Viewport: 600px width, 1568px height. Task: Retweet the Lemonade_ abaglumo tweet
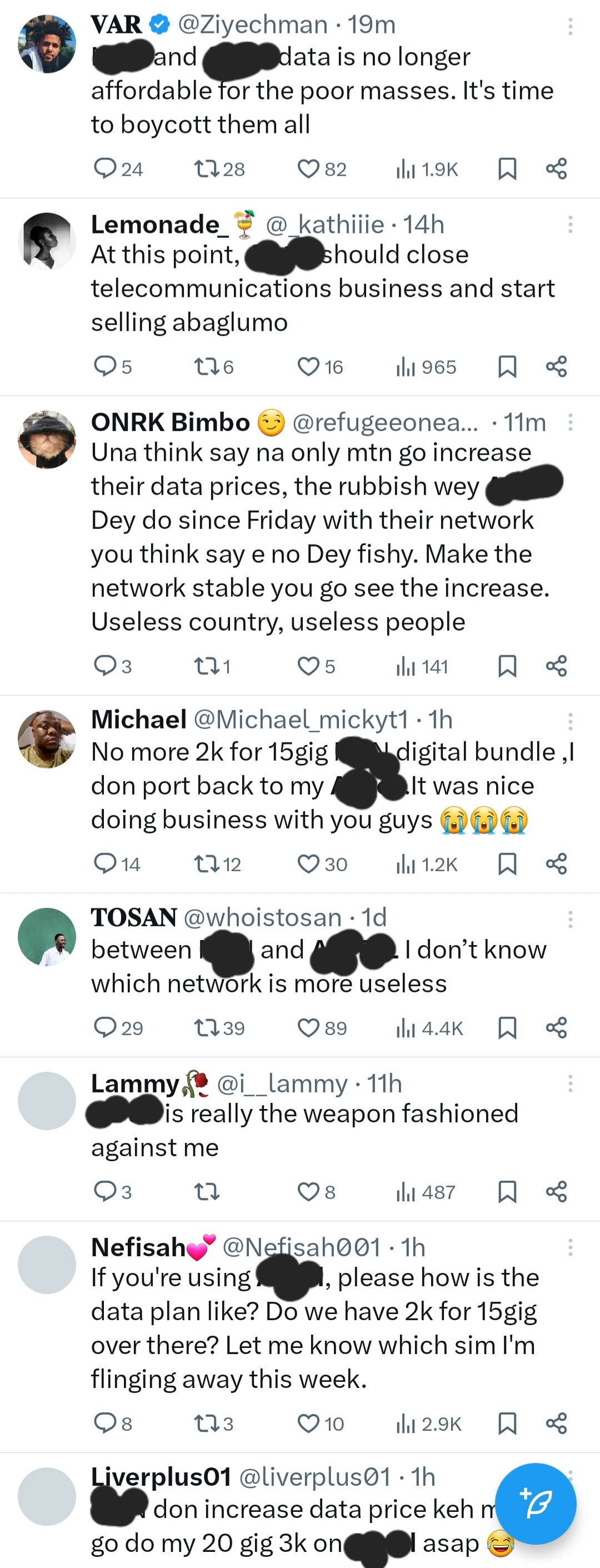click(x=204, y=366)
